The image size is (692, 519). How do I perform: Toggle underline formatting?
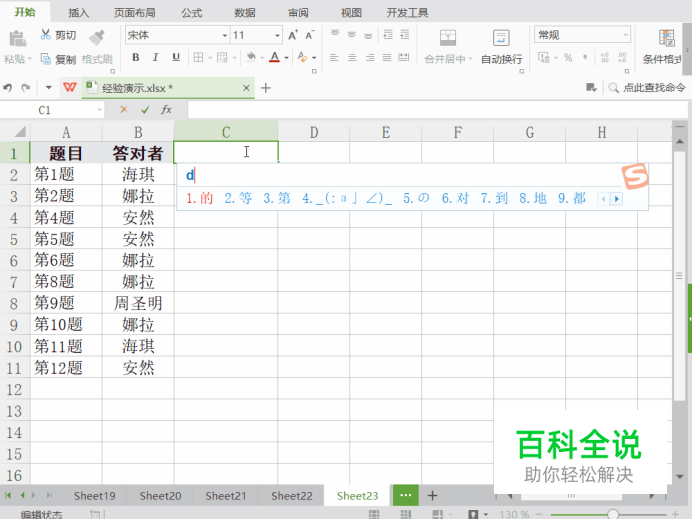[176, 57]
